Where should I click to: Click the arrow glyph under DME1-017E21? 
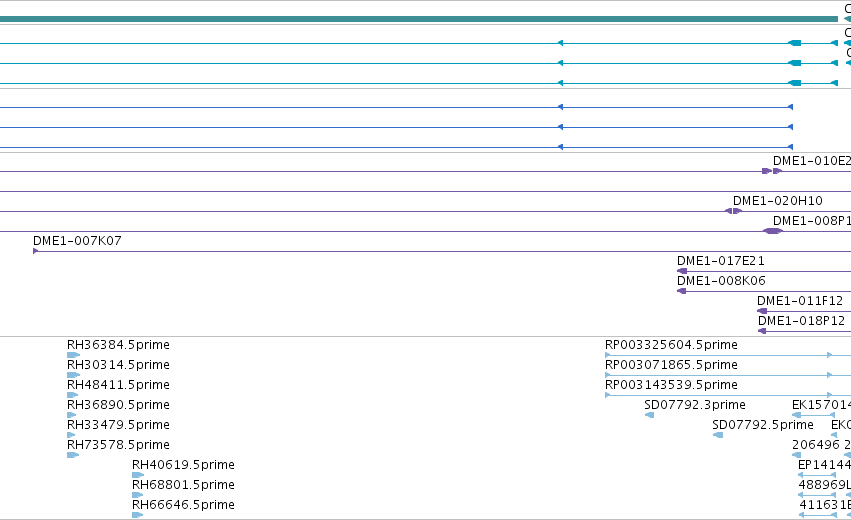click(x=682, y=271)
